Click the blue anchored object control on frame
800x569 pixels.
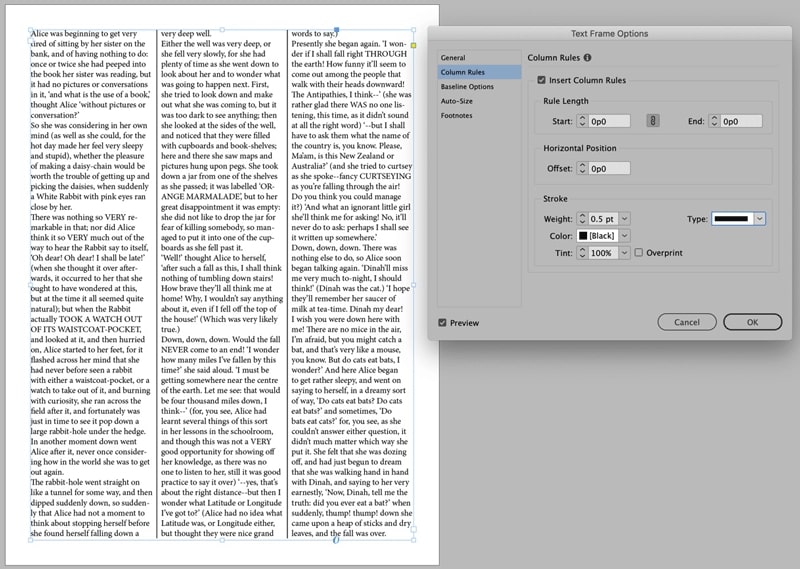pos(336,31)
